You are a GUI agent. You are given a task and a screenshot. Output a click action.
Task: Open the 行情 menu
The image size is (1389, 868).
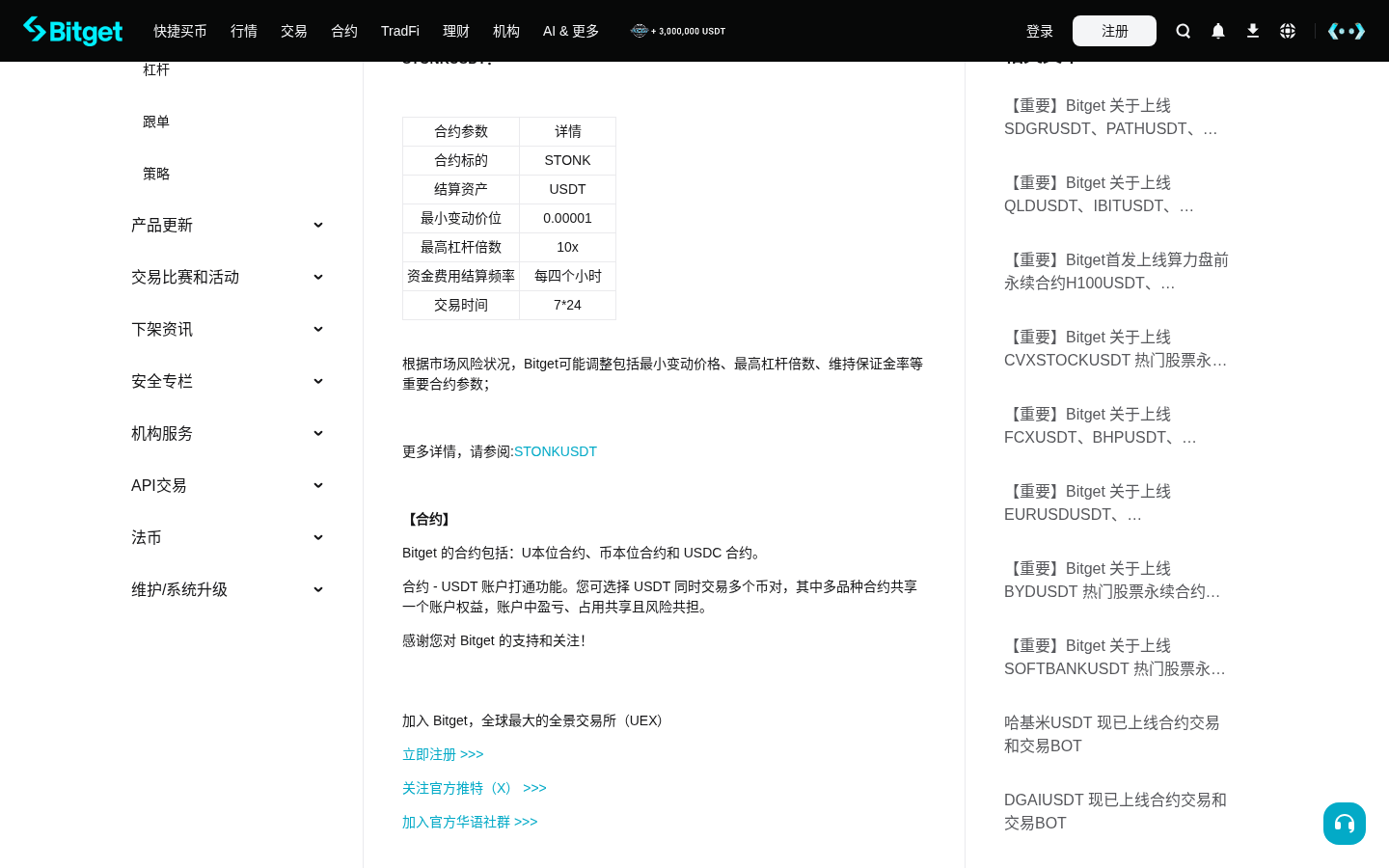click(x=244, y=31)
